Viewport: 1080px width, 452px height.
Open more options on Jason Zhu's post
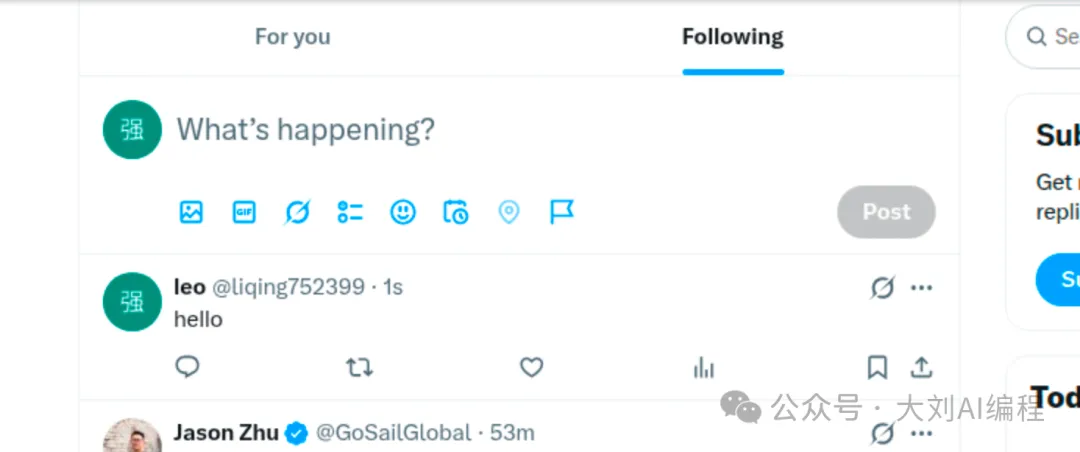922,433
